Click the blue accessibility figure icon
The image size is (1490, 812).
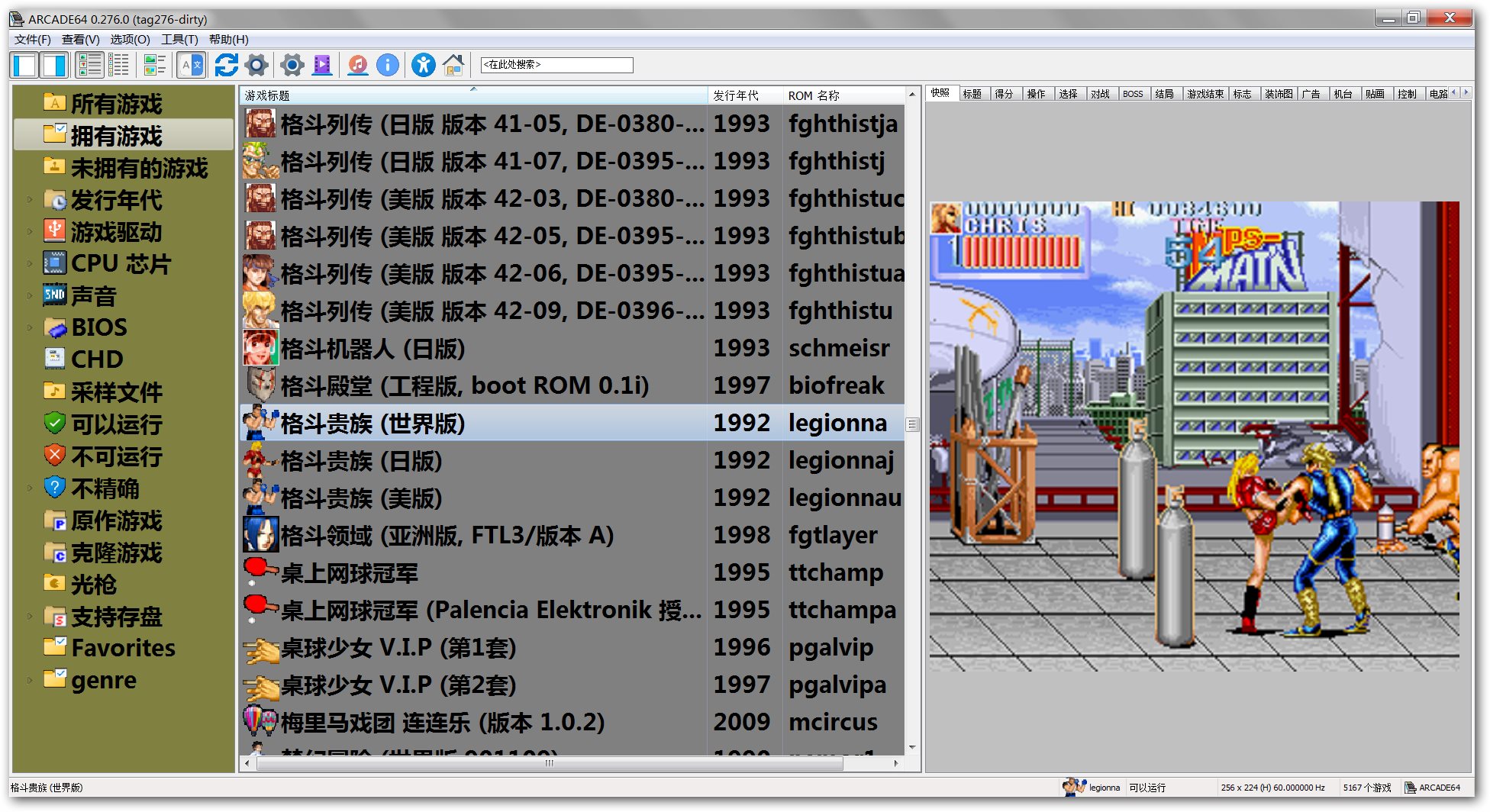(423, 66)
